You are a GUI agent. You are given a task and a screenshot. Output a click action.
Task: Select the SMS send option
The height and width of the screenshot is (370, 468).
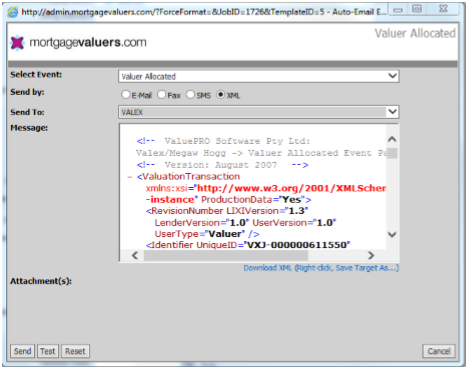[190, 95]
